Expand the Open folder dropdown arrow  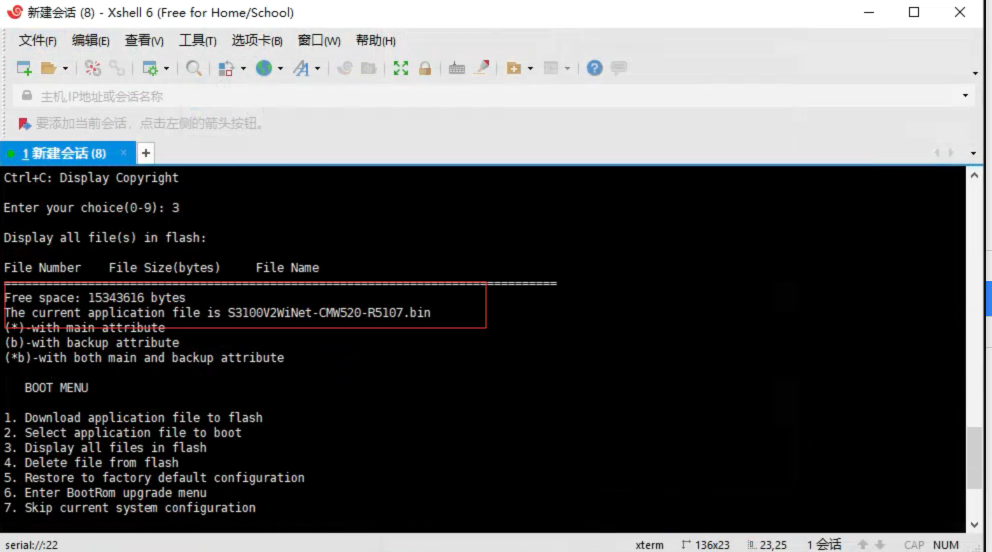[x=65, y=68]
